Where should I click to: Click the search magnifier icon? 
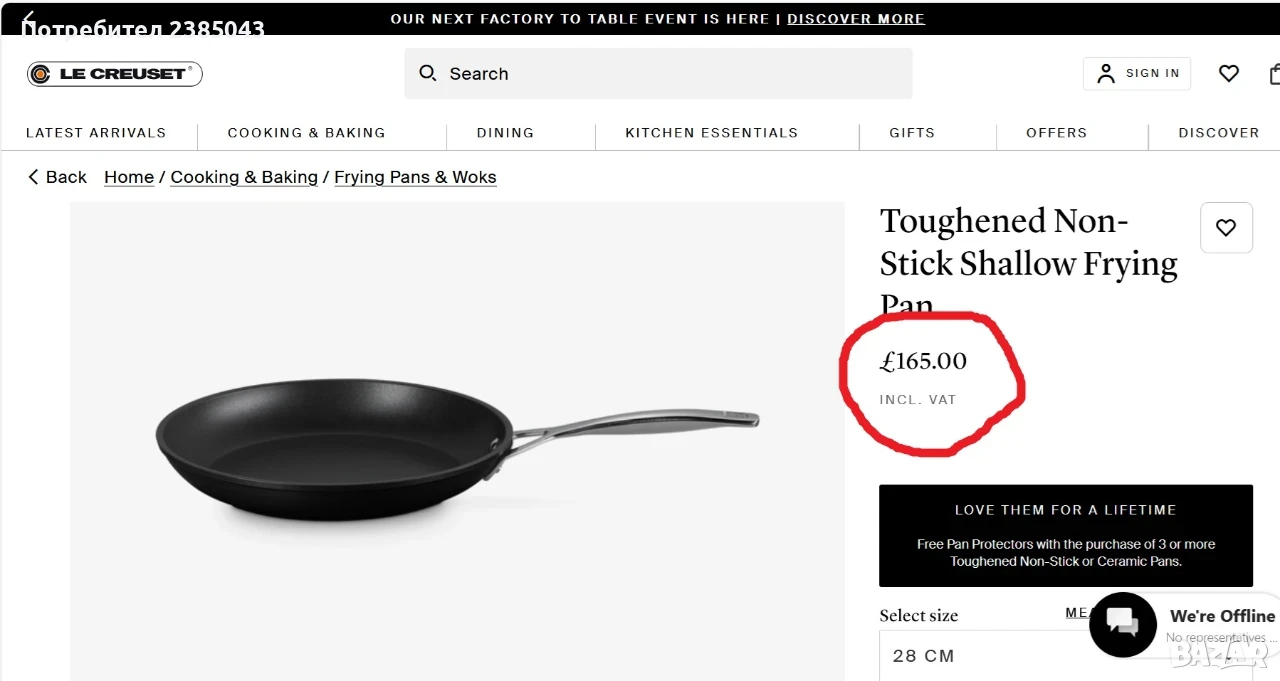[x=428, y=73]
